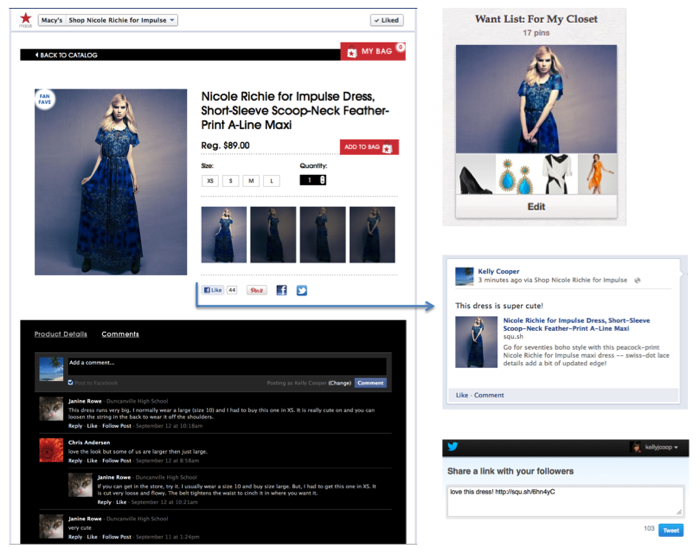The width and height of the screenshot is (700, 556).
Task: Switch to Comments tab
Action: [120, 334]
